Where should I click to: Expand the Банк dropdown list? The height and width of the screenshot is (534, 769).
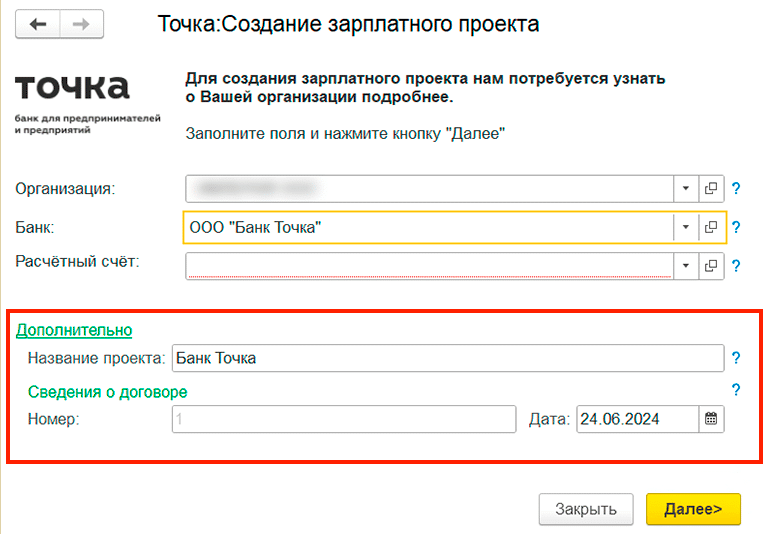click(x=686, y=227)
